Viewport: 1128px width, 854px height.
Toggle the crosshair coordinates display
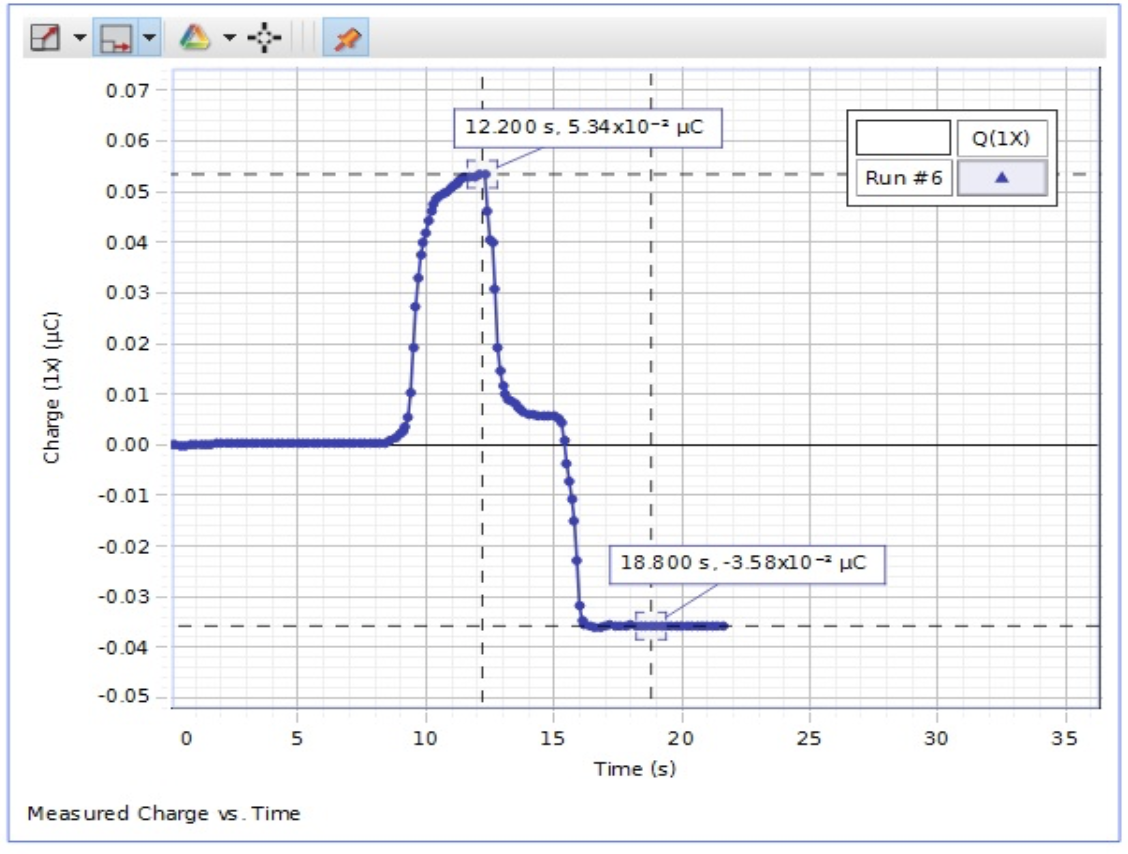262,36
